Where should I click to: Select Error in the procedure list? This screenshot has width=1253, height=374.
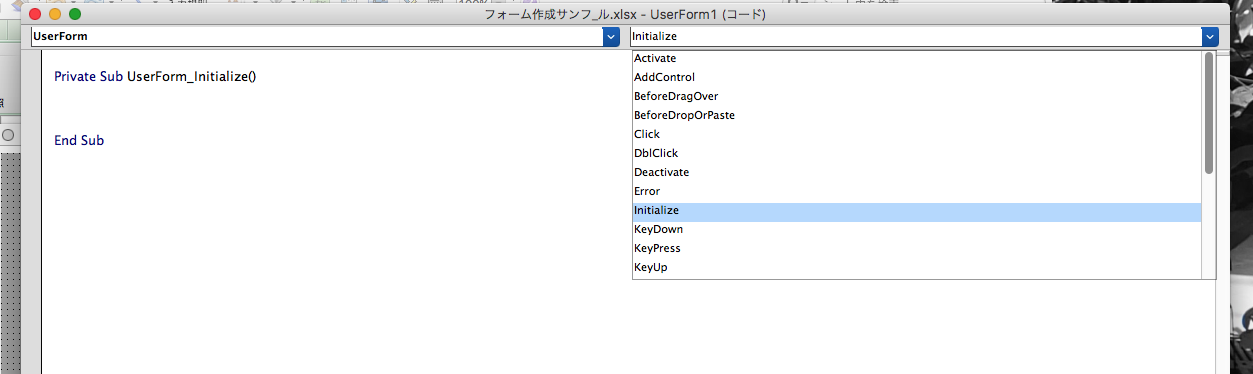(x=916, y=191)
